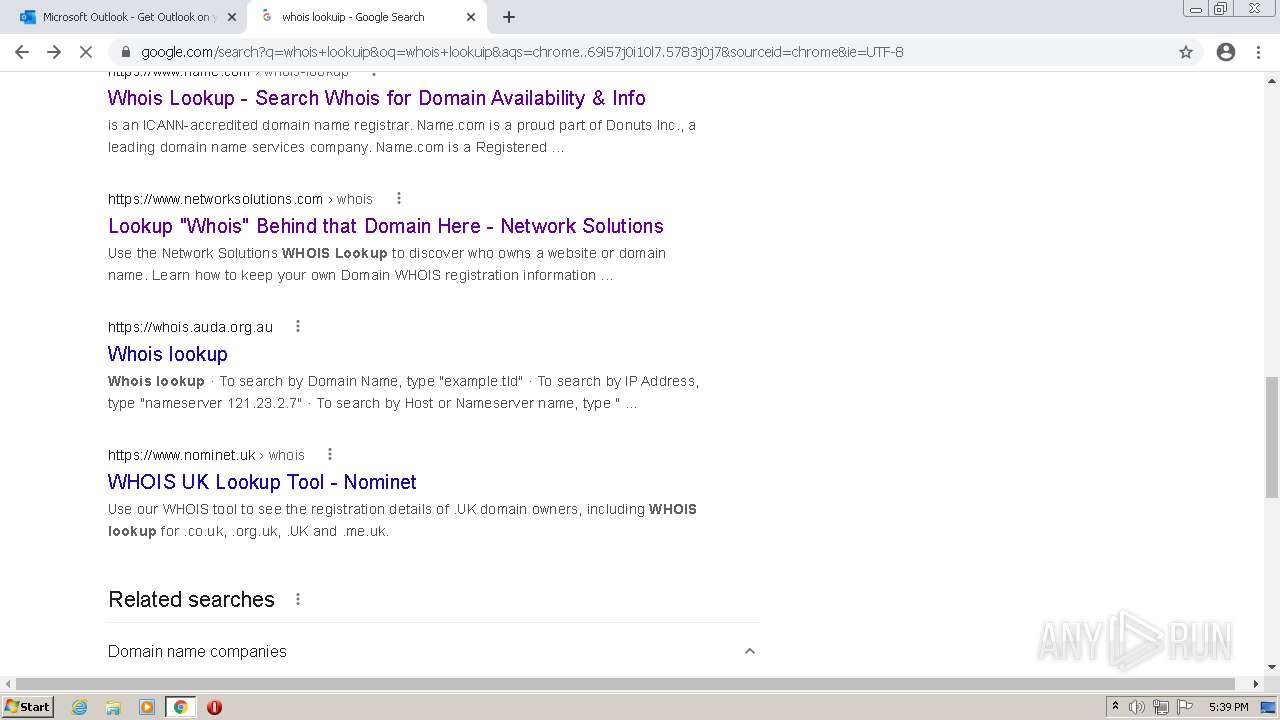Open more options for whois.auda.org.au result
This screenshot has width=1280, height=720.
tap(297, 326)
